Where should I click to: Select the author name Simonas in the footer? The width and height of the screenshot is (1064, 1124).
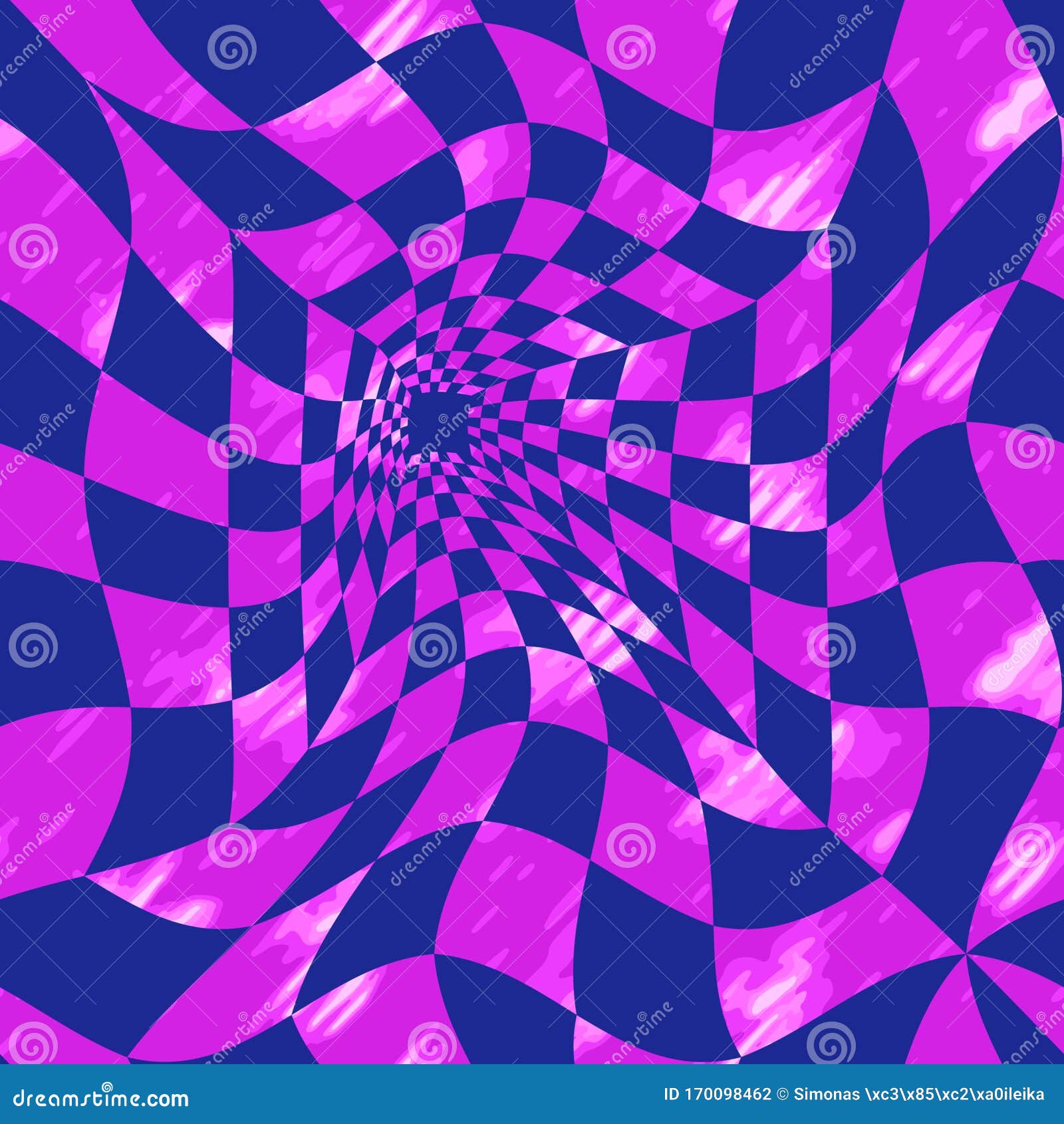click(x=827, y=1095)
